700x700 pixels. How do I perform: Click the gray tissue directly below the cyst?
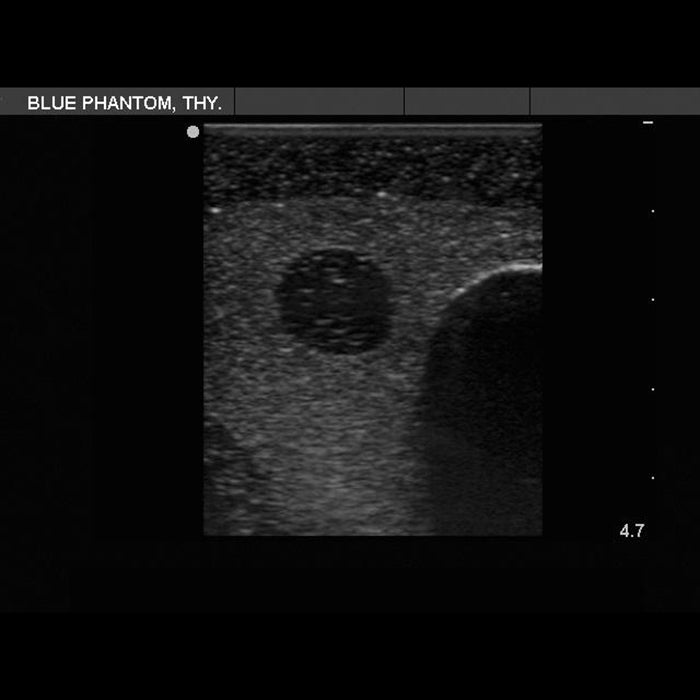333,400
